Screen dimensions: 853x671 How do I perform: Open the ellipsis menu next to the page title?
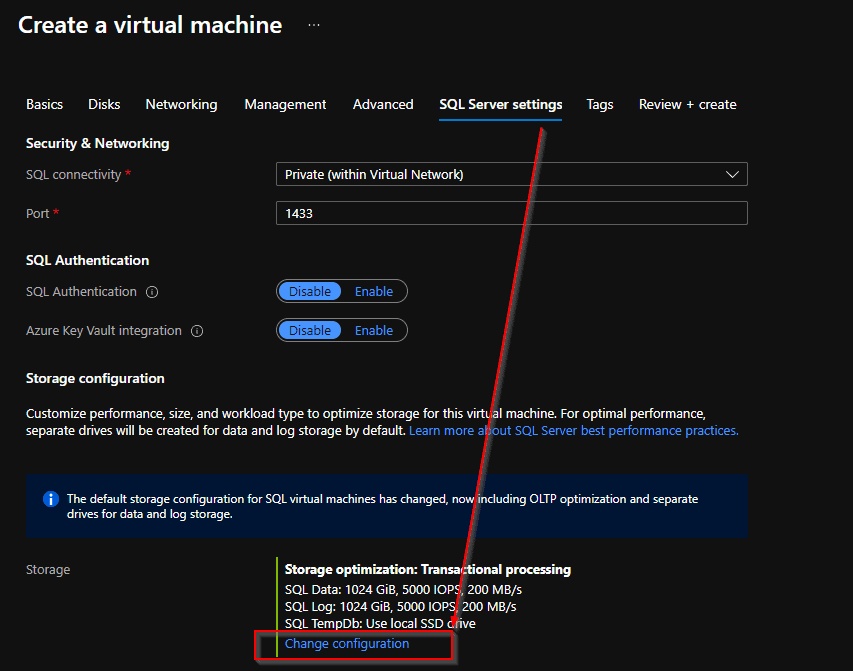click(313, 24)
